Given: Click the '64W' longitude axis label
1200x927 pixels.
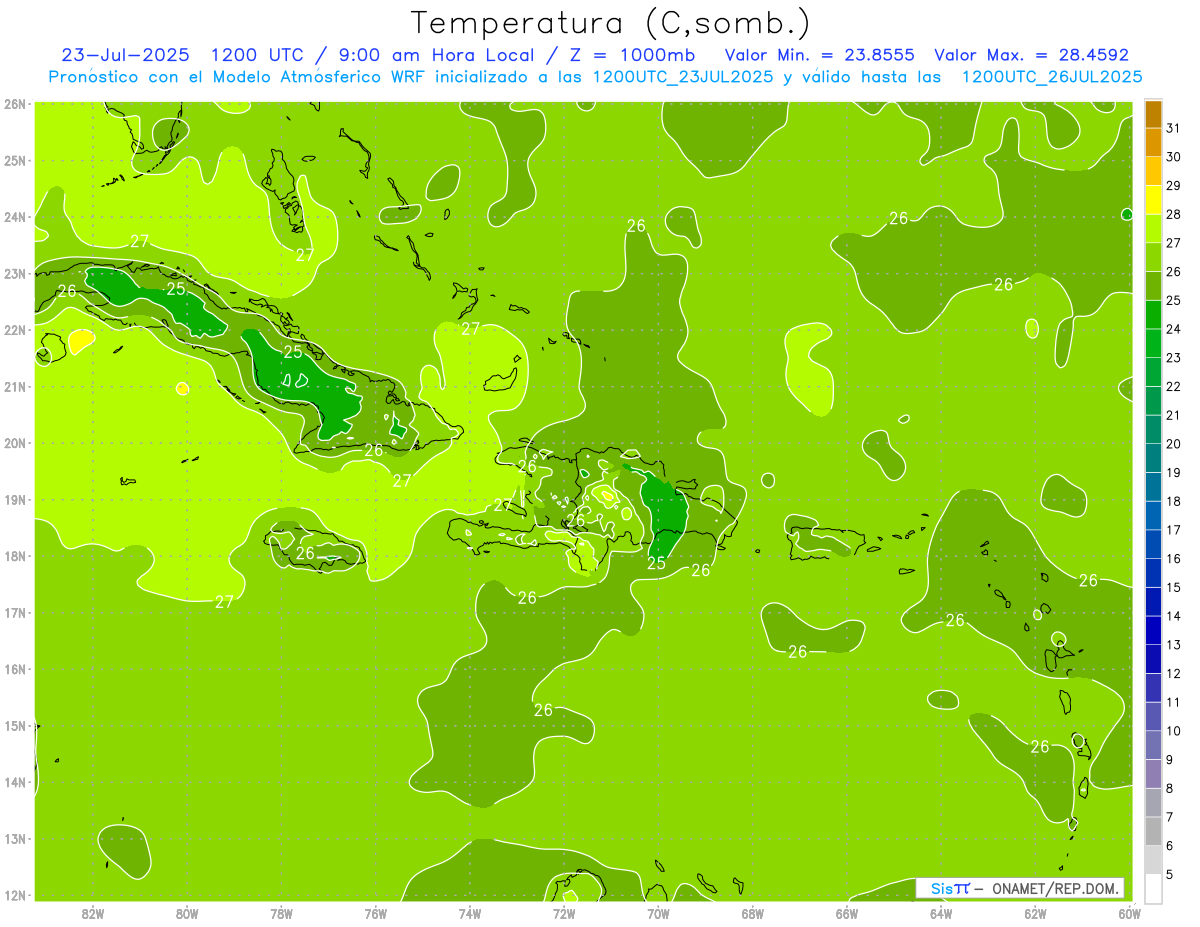Looking at the screenshot, I should coord(941,913).
